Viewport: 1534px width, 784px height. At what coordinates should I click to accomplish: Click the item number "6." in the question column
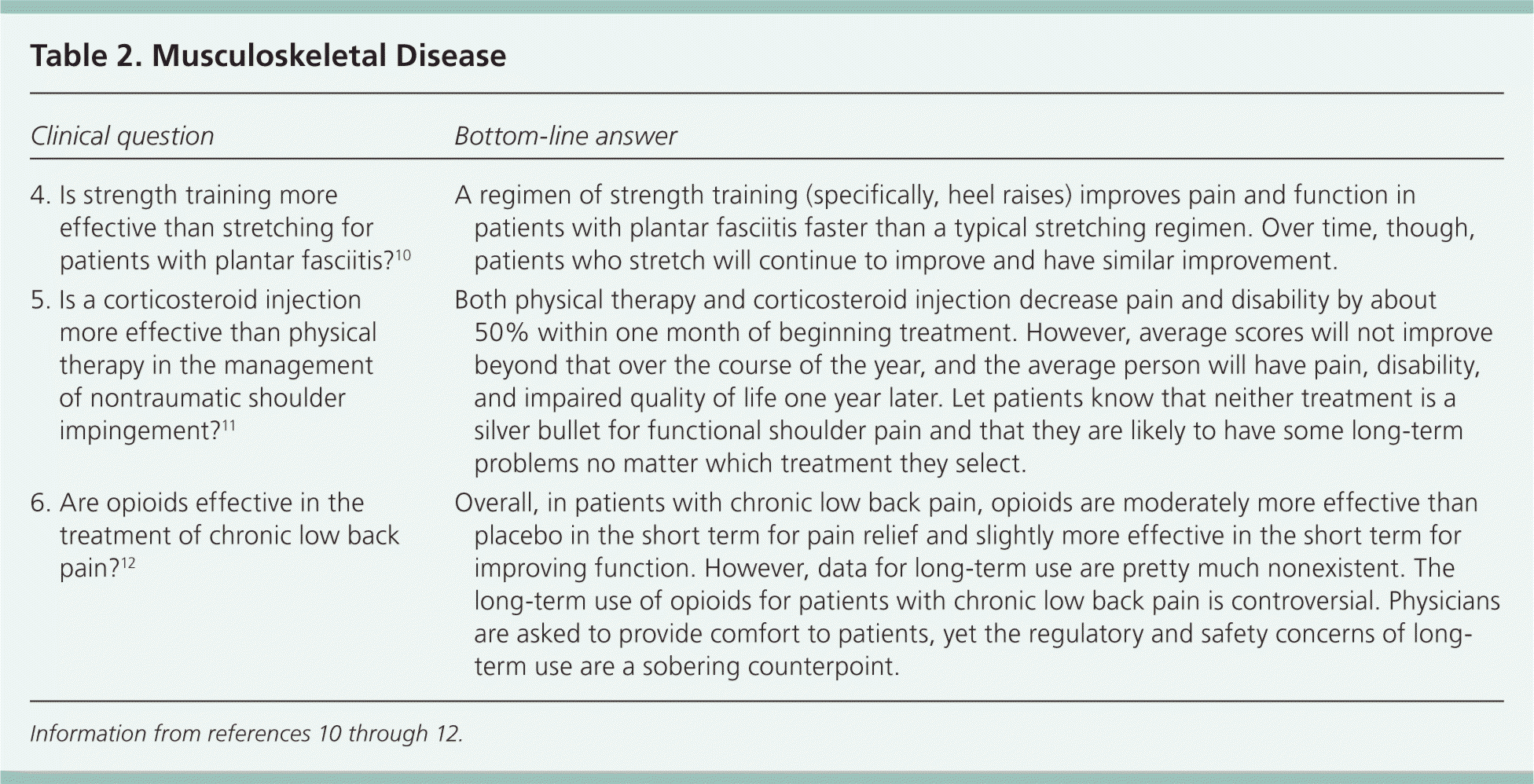40,503
